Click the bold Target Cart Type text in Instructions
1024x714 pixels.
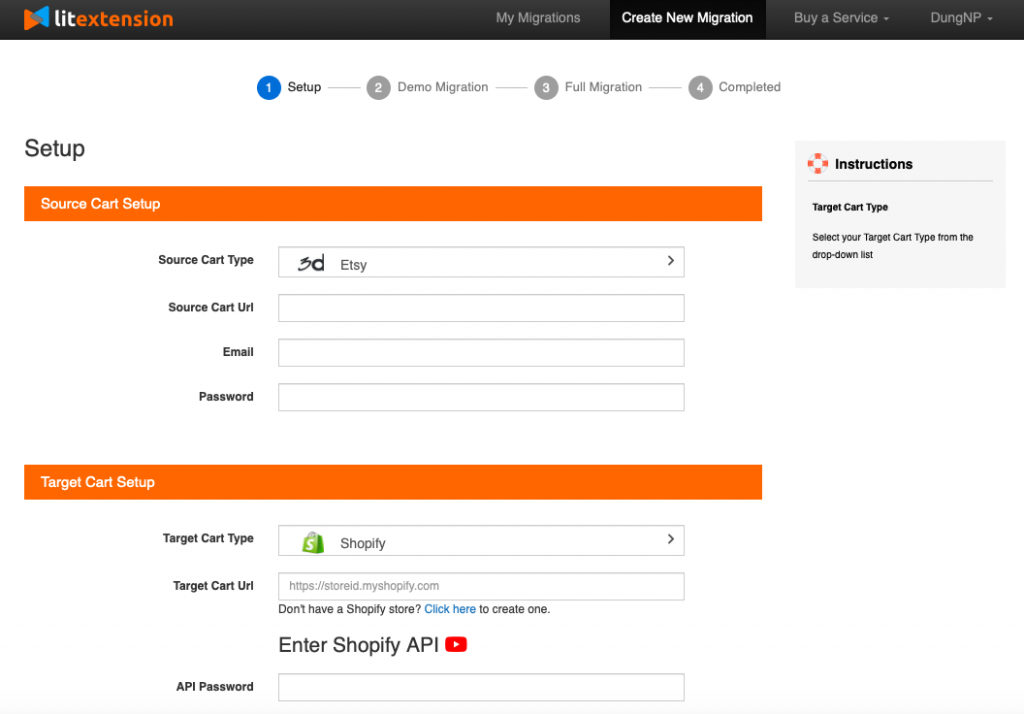pyautogui.click(x=850, y=207)
